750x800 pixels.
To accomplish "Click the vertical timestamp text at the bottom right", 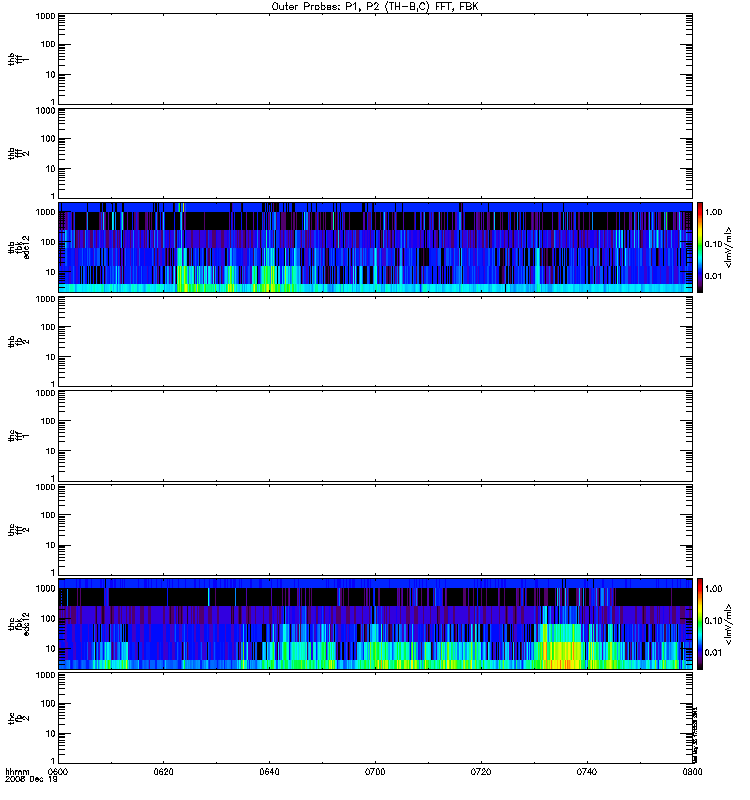I will click(x=695, y=735).
